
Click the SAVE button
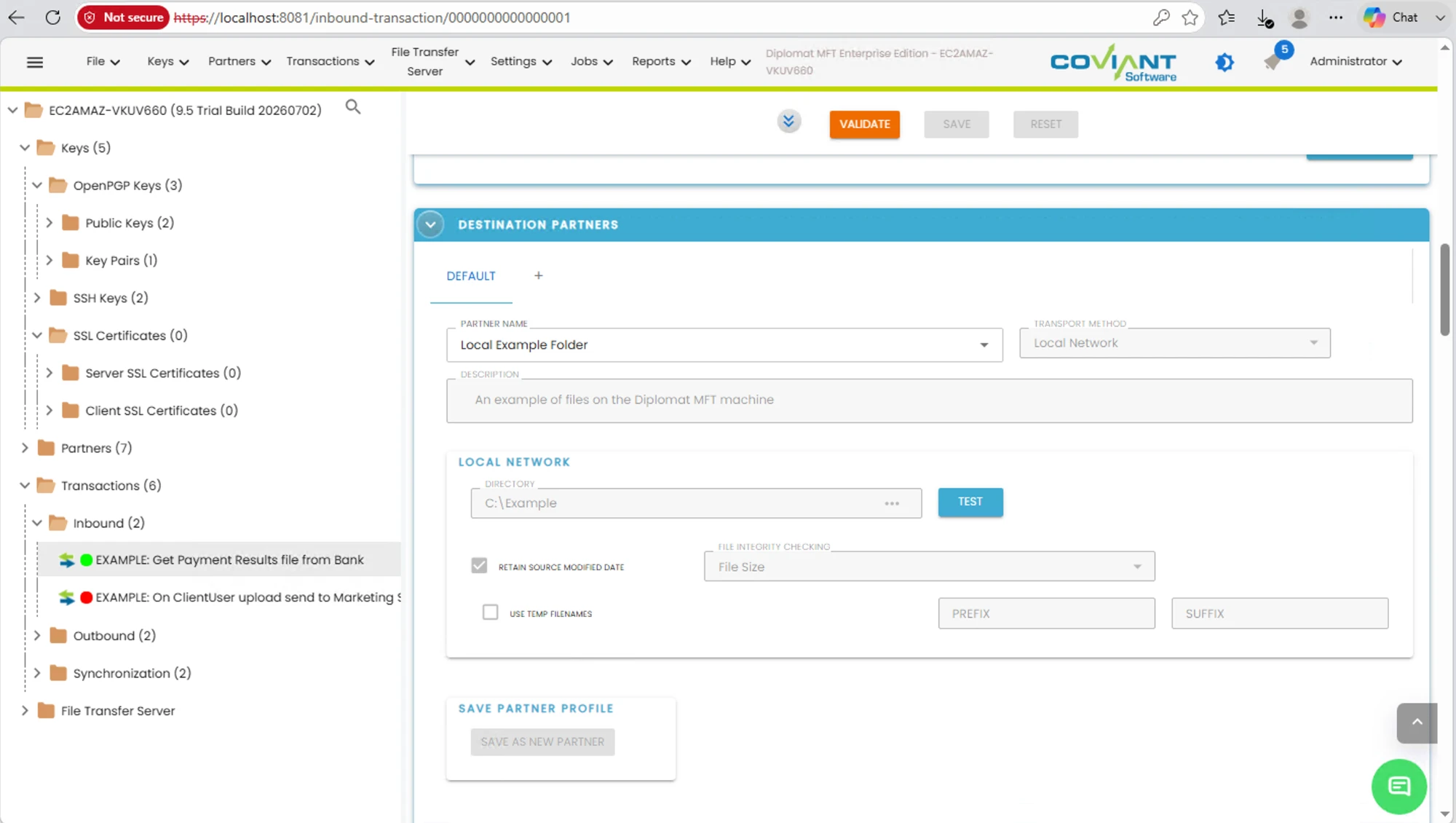(957, 124)
